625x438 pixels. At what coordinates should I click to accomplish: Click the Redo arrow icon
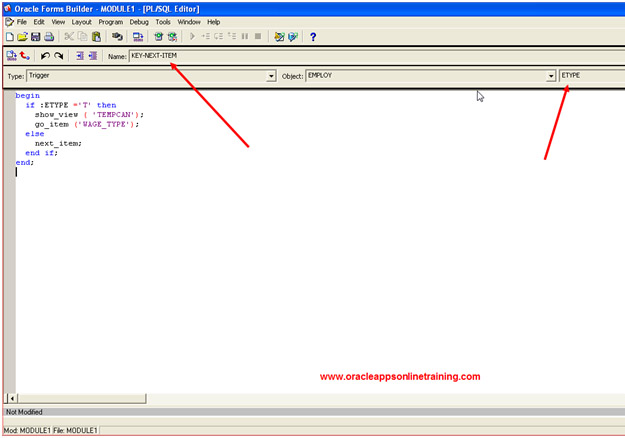[58, 56]
